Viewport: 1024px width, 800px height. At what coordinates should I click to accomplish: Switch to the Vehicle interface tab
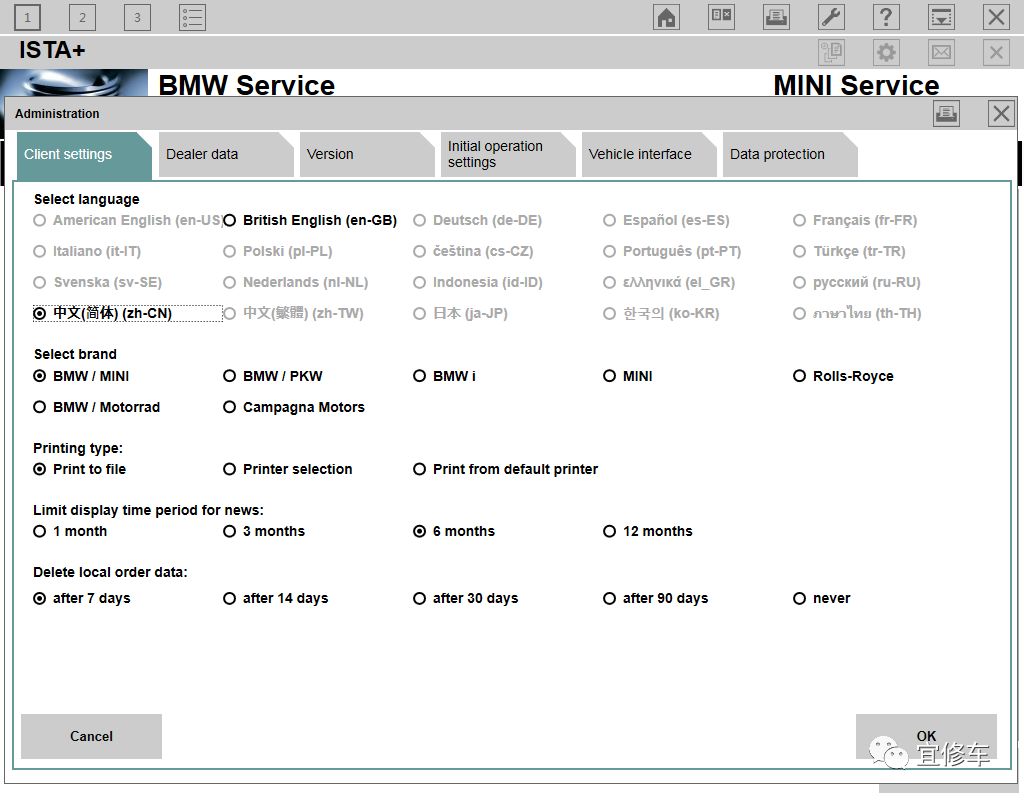coord(649,154)
